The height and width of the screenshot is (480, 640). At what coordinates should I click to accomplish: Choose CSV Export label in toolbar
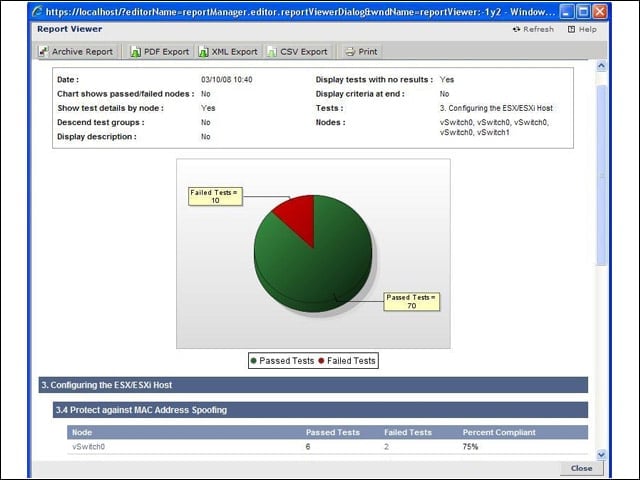[304, 52]
